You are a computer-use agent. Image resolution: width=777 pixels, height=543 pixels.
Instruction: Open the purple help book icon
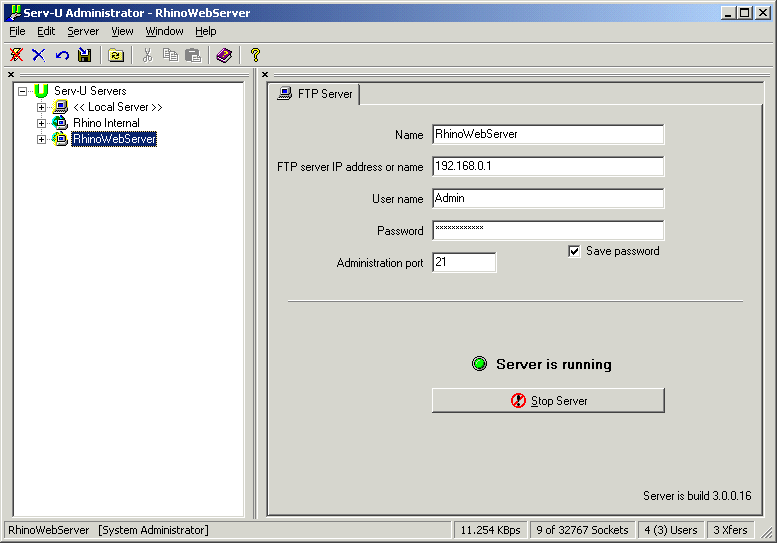224,55
